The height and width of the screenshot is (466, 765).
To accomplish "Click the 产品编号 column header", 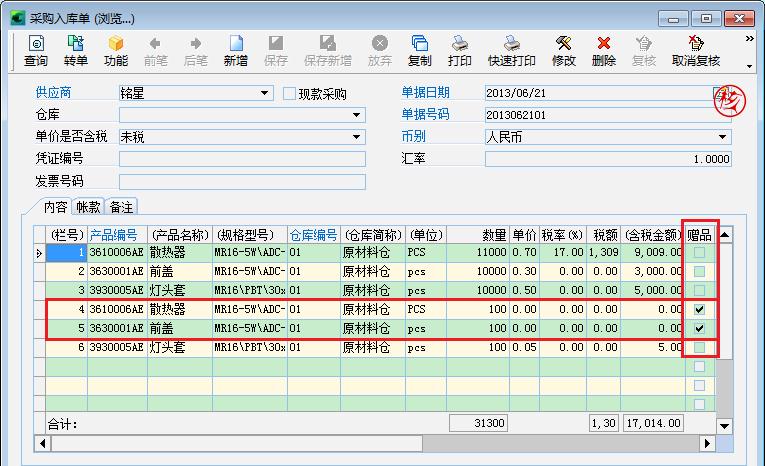I will [117, 235].
